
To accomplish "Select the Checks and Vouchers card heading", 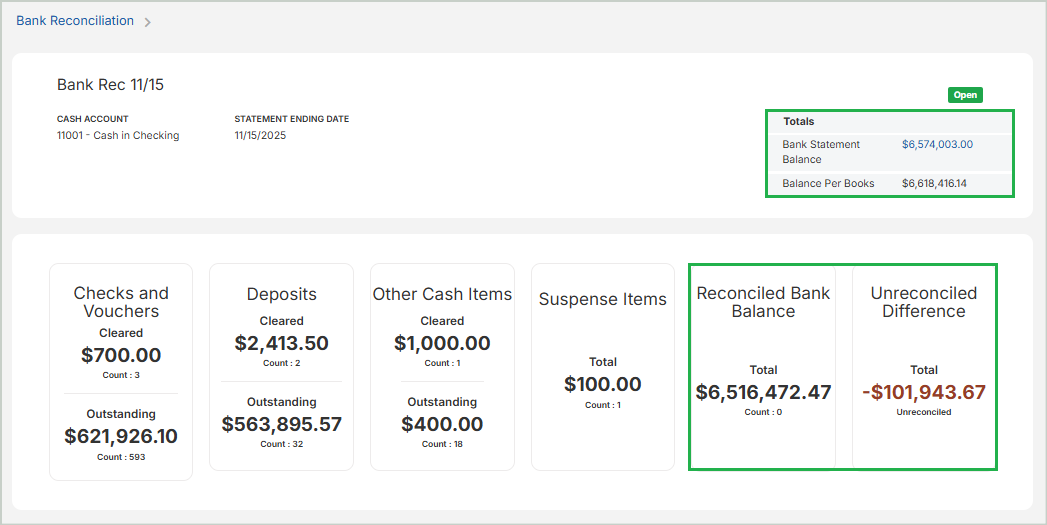I will pyautogui.click(x=121, y=302).
